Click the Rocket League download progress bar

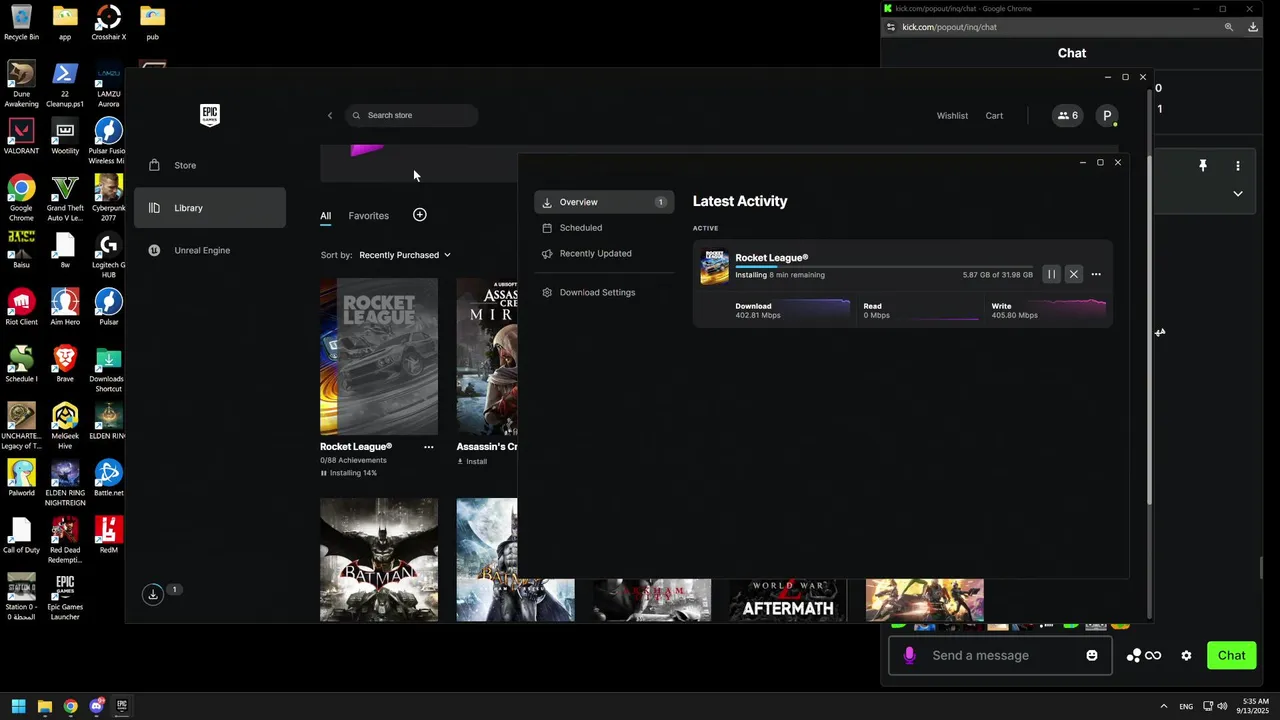(884, 267)
